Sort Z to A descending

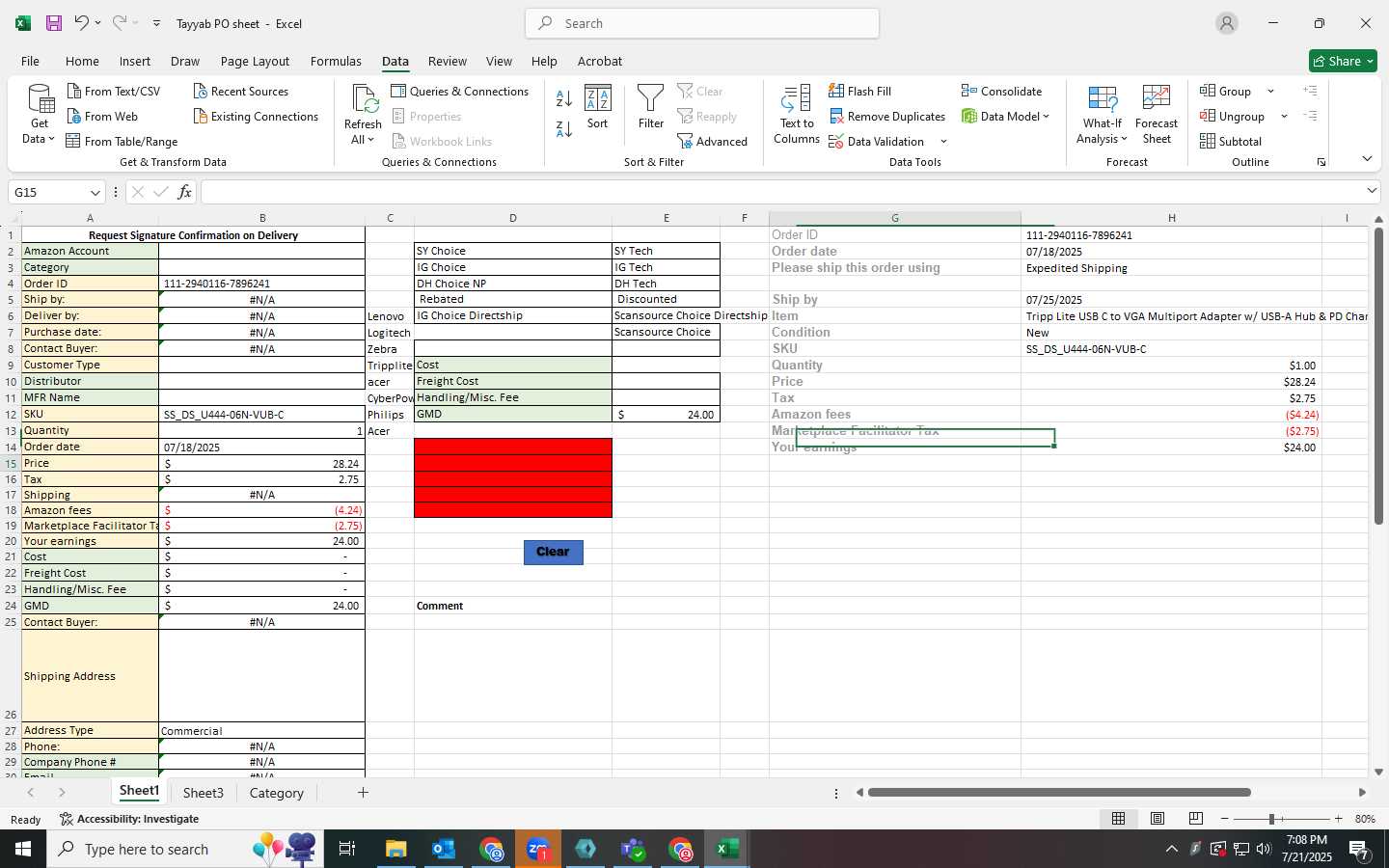[x=564, y=127]
